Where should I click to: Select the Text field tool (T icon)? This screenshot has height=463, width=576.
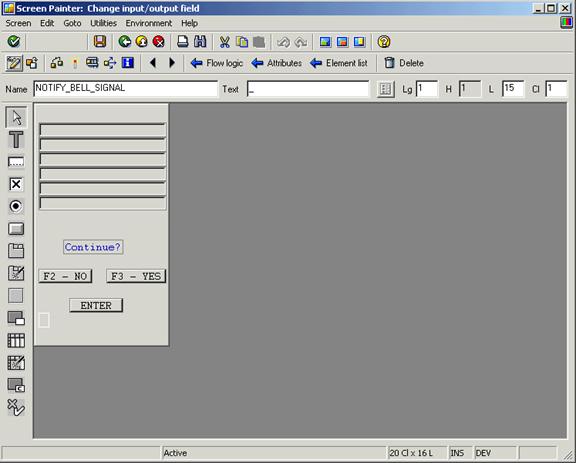[x=16, y=140]
